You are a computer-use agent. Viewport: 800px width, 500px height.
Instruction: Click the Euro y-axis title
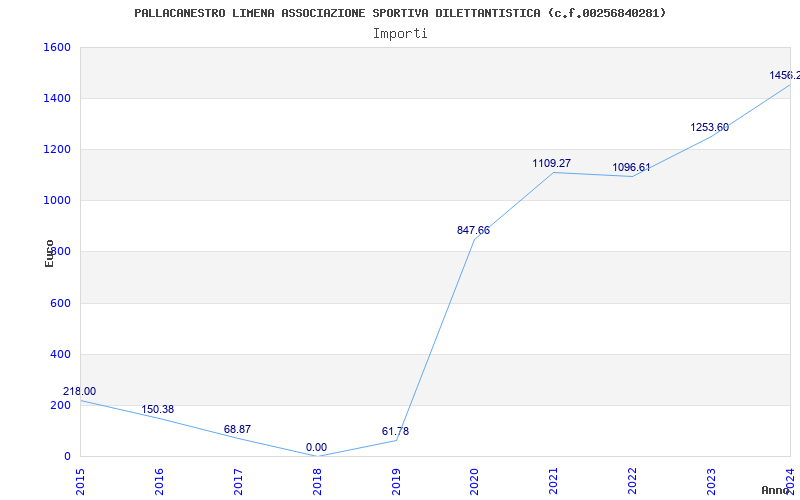pyautogui.click(x=49, y=254)
